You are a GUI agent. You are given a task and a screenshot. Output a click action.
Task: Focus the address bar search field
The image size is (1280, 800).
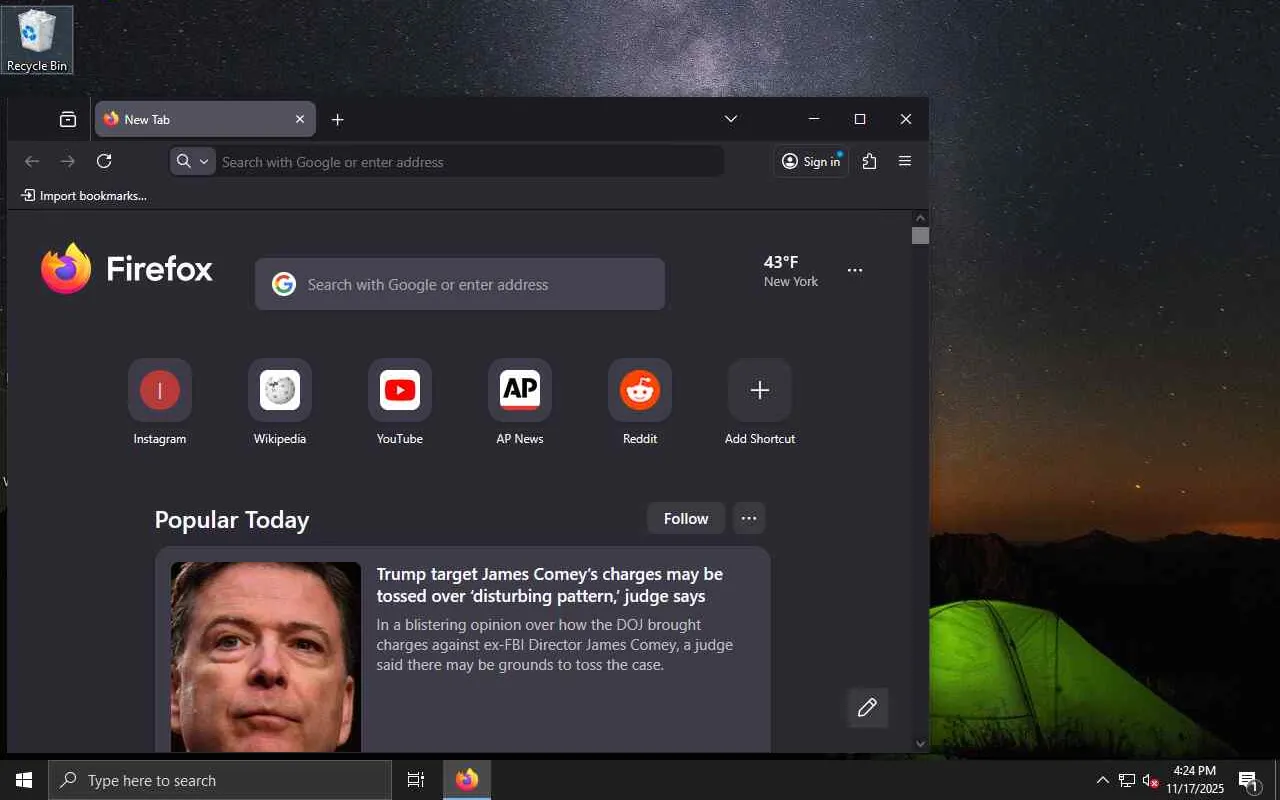[470, 162]
